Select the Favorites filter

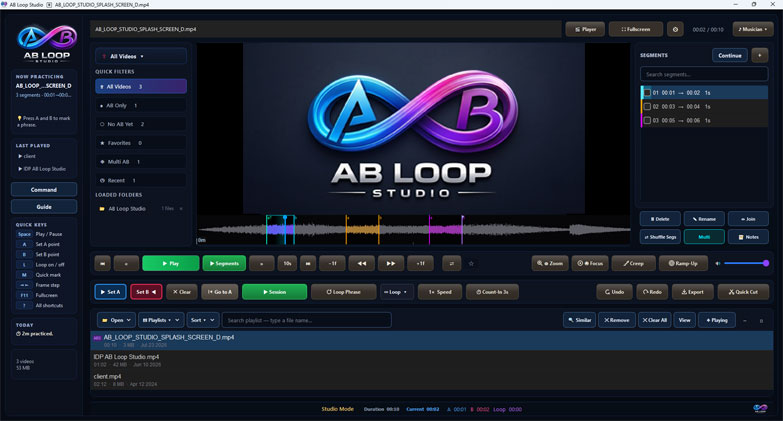(141, 143)
